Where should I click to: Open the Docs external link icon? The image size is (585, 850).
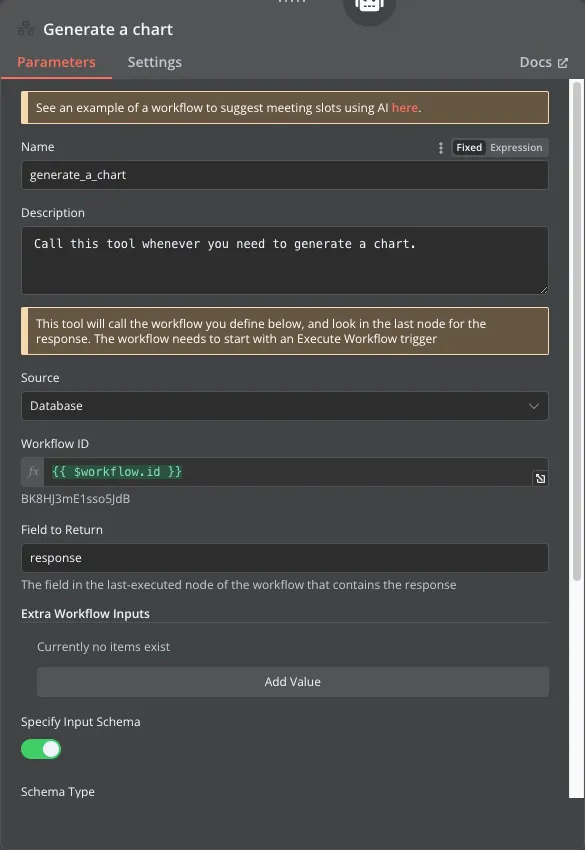point(563,63)
